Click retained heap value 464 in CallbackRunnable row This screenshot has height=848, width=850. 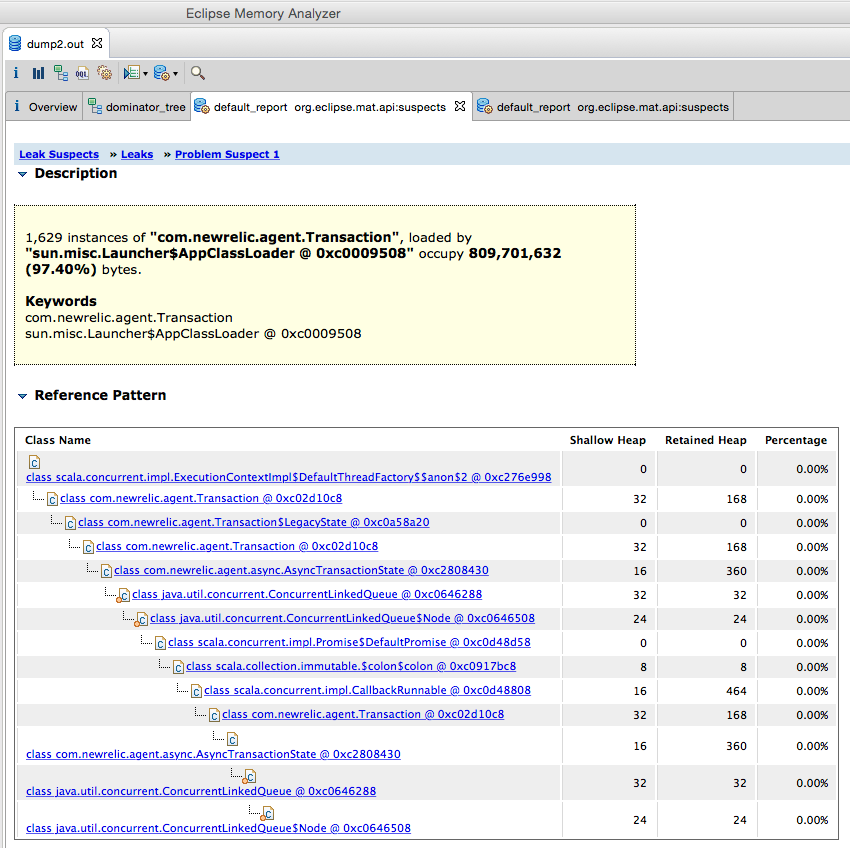tap(736, 691)
